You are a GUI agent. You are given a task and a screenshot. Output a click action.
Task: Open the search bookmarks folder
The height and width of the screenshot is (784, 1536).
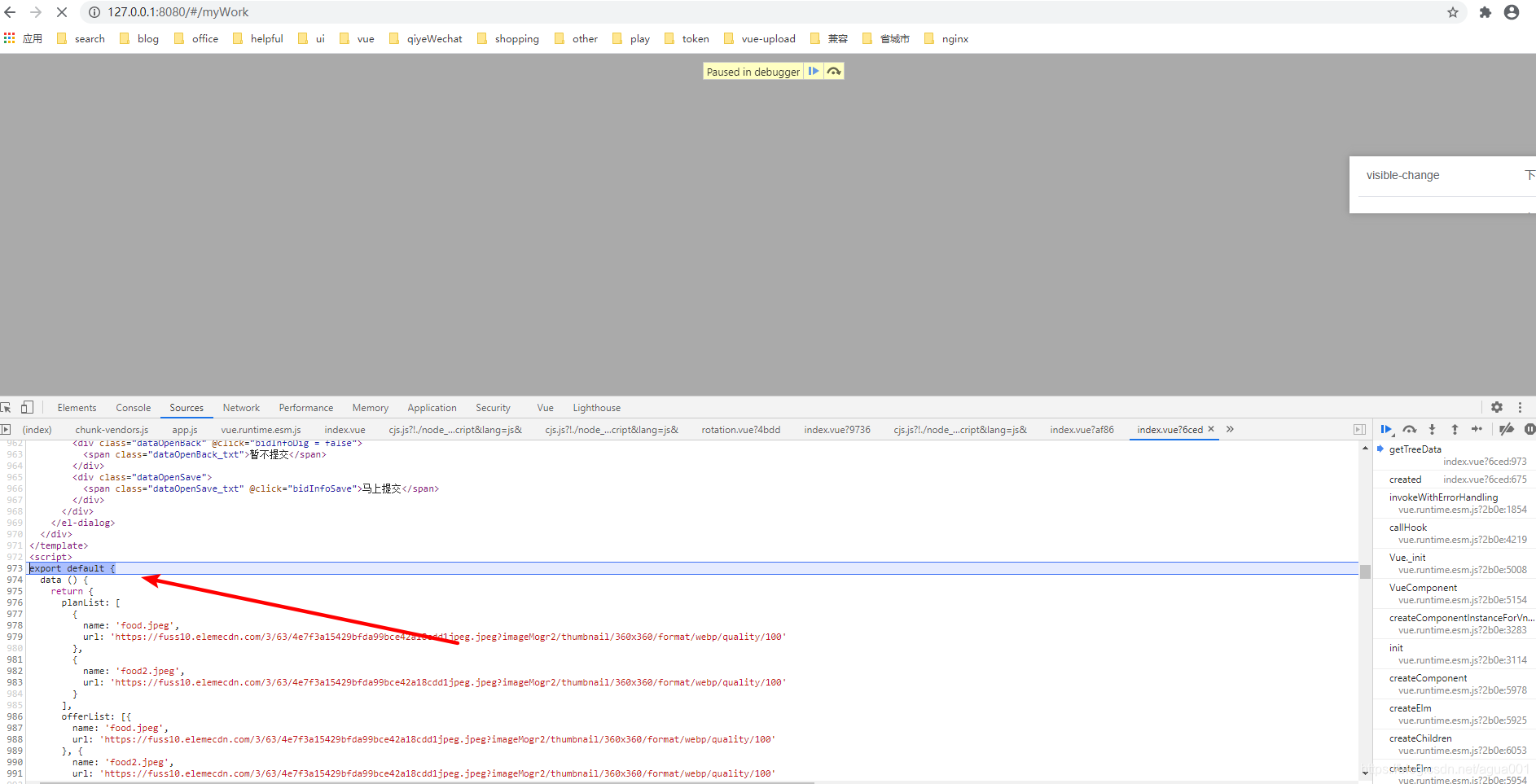81,38
